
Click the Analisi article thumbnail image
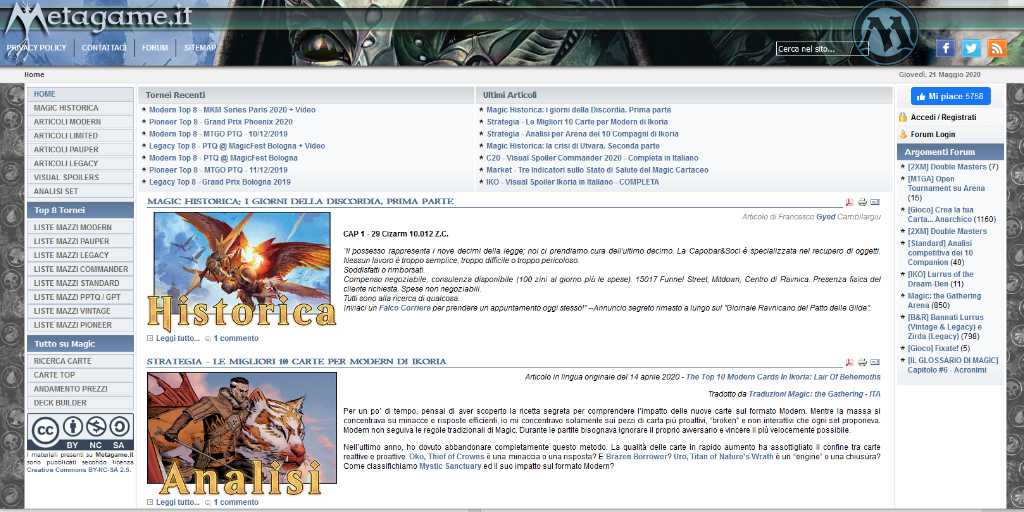click(x=242, y=432)
